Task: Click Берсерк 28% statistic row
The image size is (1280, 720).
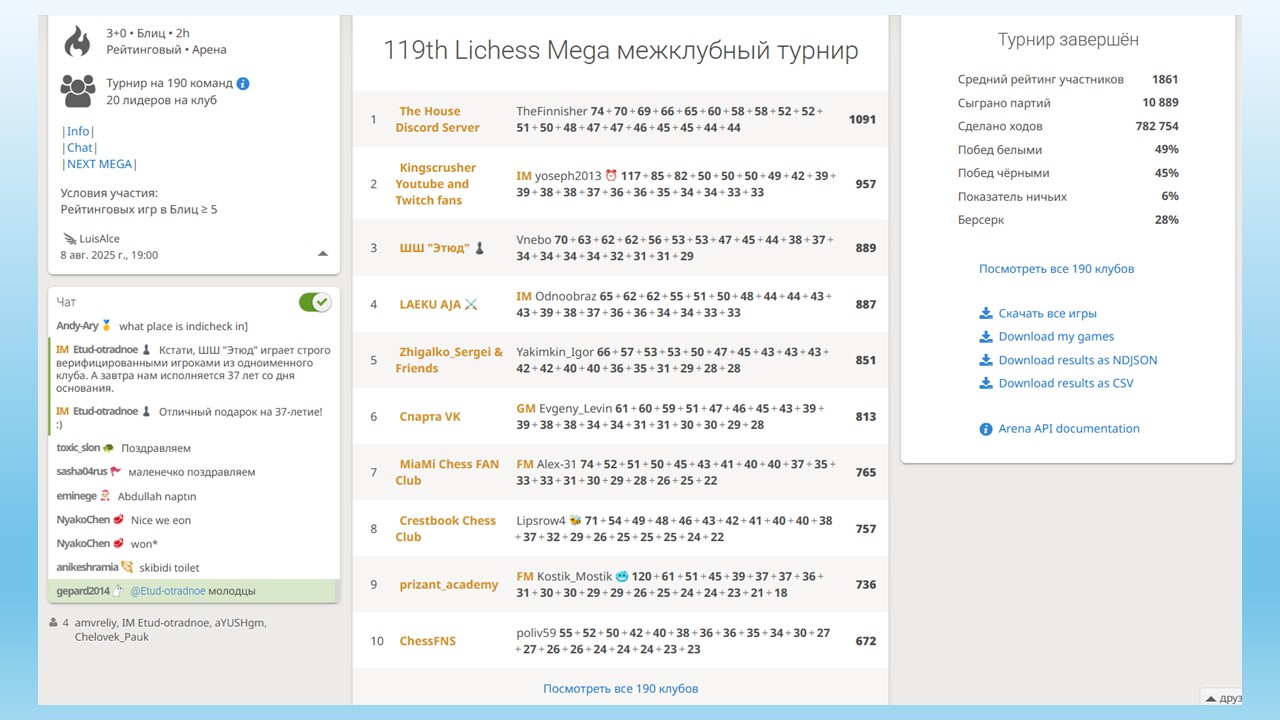Action: [x=1068, y=220]
